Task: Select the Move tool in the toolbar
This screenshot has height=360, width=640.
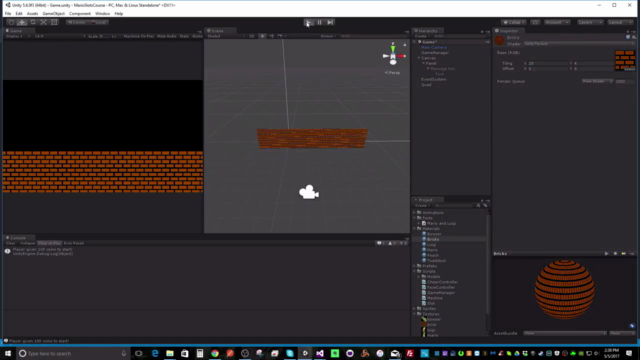Action: pyautogui.click(x=22, y=22)
